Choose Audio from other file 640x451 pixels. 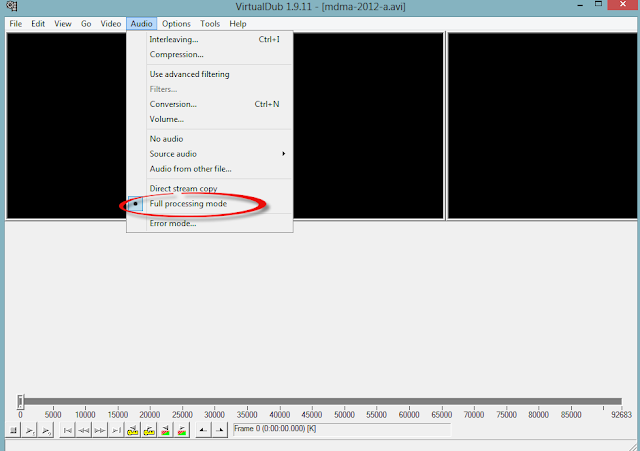pyautogui.click(x=210, y=169)
